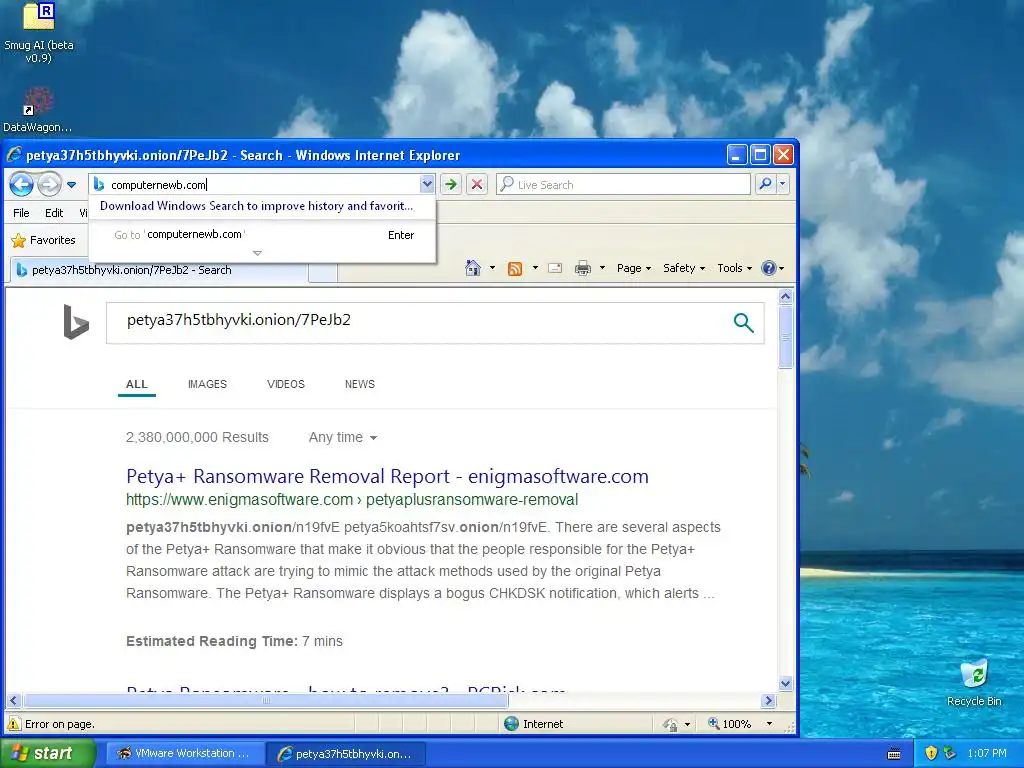Click the Help question mark icon
This screenshot has height=768, width=1024.
[x=769, y=268]
